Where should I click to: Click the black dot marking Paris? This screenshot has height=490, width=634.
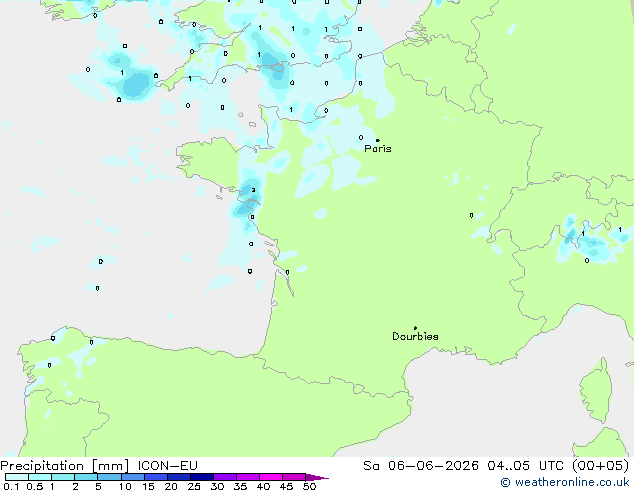pyautogui.click(x=378, y=140)
